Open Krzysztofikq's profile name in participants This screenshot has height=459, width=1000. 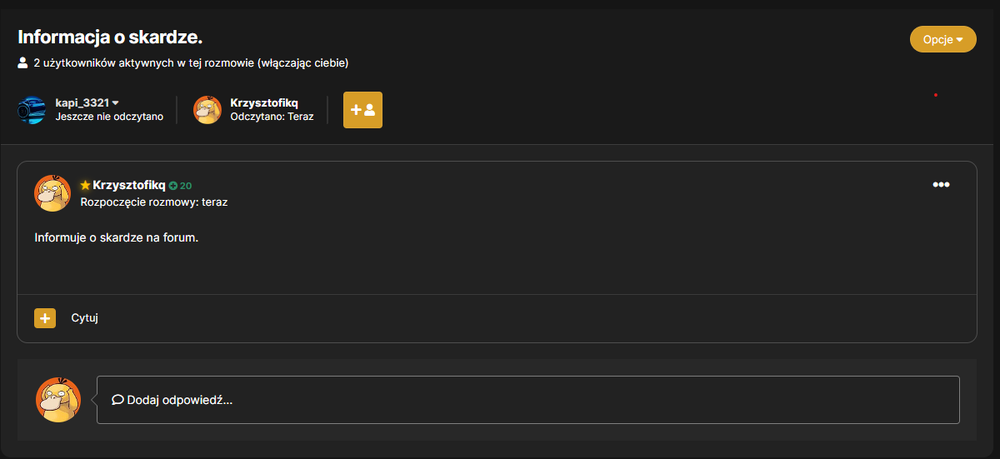click(x=264, y=103)
